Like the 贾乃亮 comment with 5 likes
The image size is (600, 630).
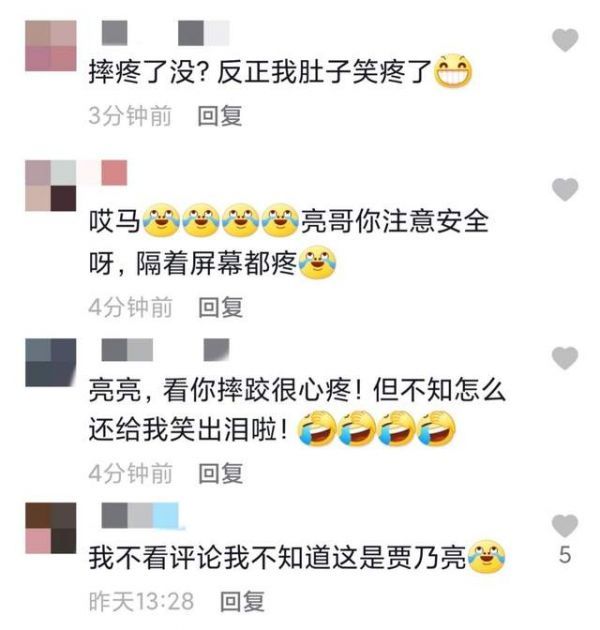(x=565, y=526)
